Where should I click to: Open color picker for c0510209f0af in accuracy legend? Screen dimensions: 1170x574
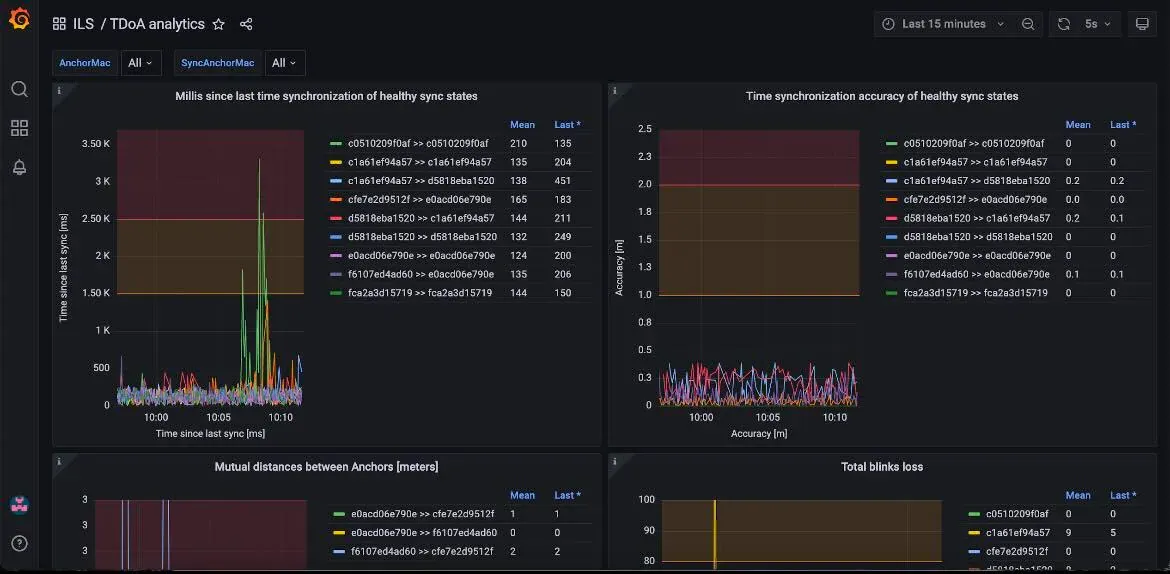click(x=891, y=143)
